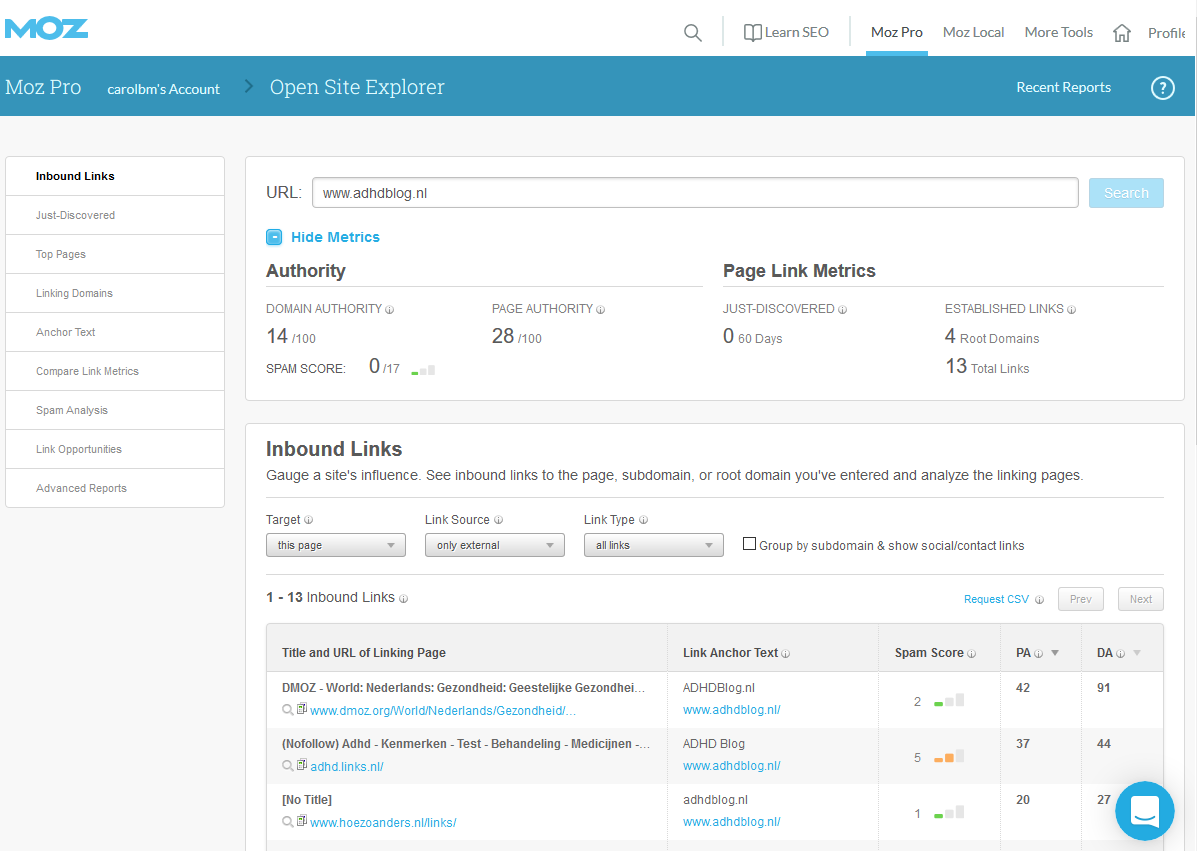Click Link Anchor Text column info icon
The height and width of the screenshot is (851, 1197).
point(786,654)
